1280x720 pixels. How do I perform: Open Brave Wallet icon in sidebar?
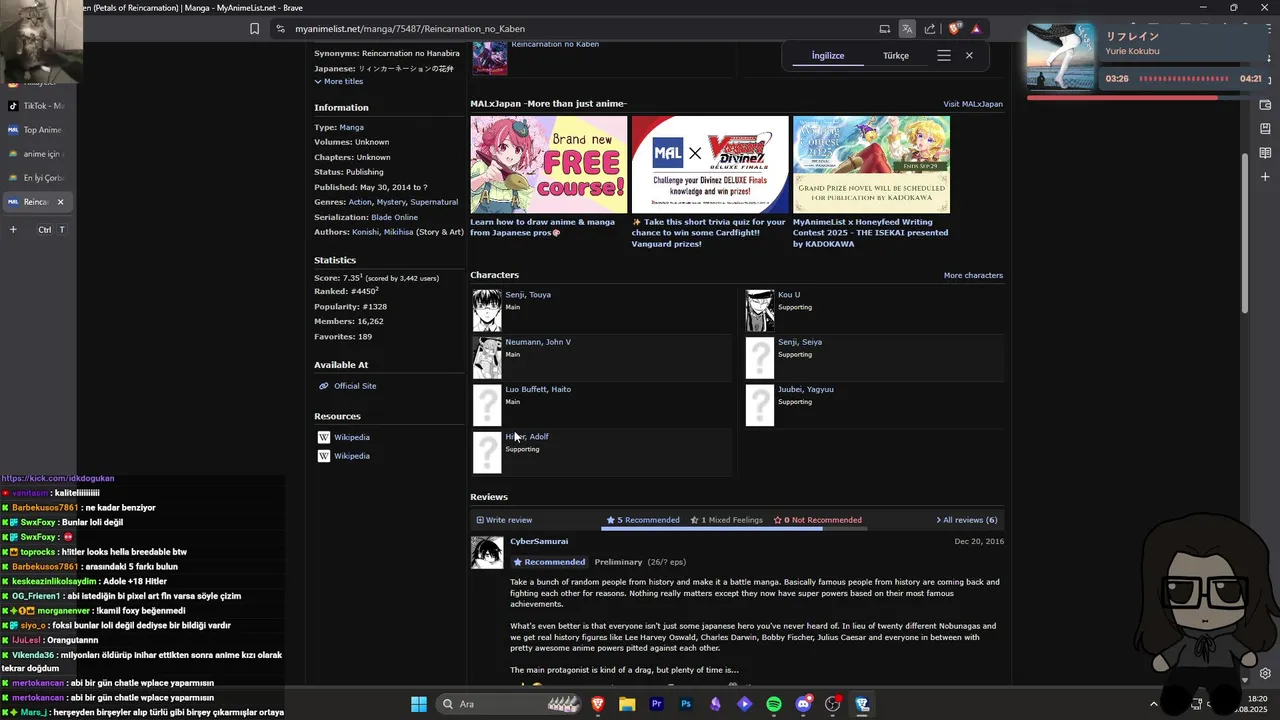pyautogui.click(x=1265, y=105)
